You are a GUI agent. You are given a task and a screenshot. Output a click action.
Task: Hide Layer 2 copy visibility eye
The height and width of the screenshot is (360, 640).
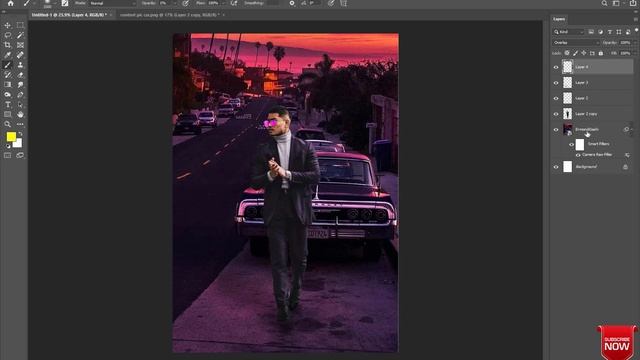pyautogui.click(x=556, y=114)
